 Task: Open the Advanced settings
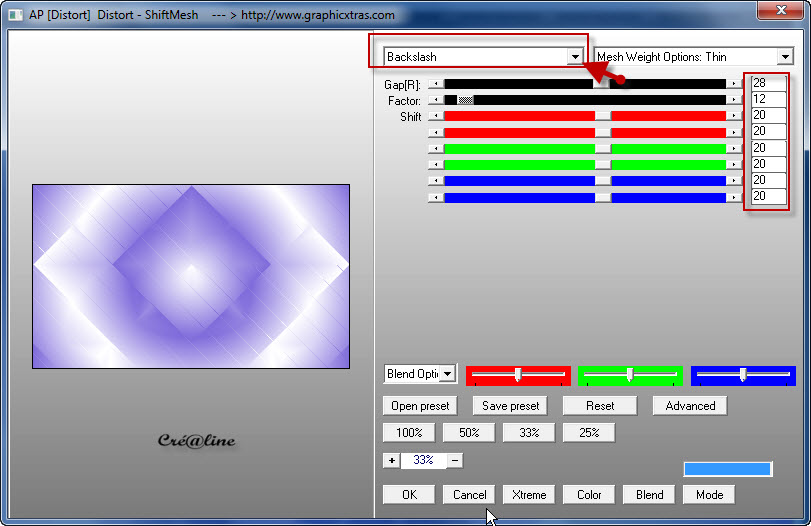(690, 406)
